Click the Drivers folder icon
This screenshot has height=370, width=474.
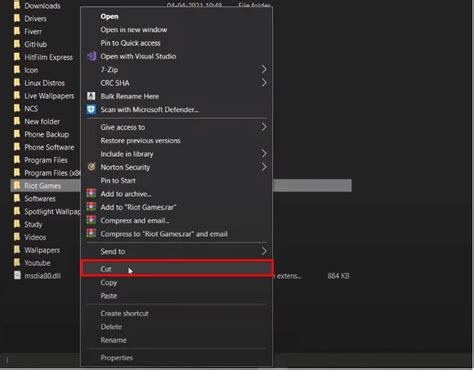17,18
